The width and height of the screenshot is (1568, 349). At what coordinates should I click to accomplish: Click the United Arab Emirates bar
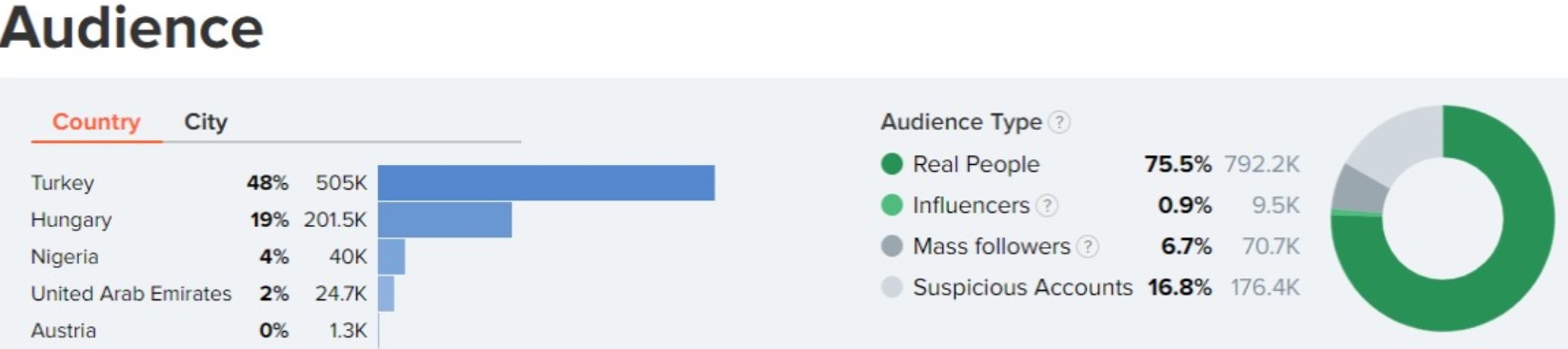pos(386,294)
